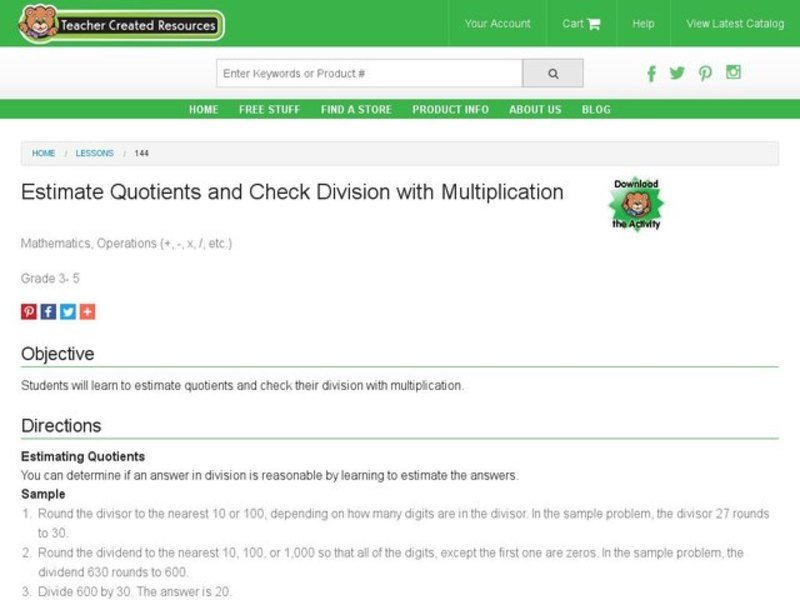This screenshot has width=800, height=600.
Task: Click inside the keyword search field
Action: (360, 72)
